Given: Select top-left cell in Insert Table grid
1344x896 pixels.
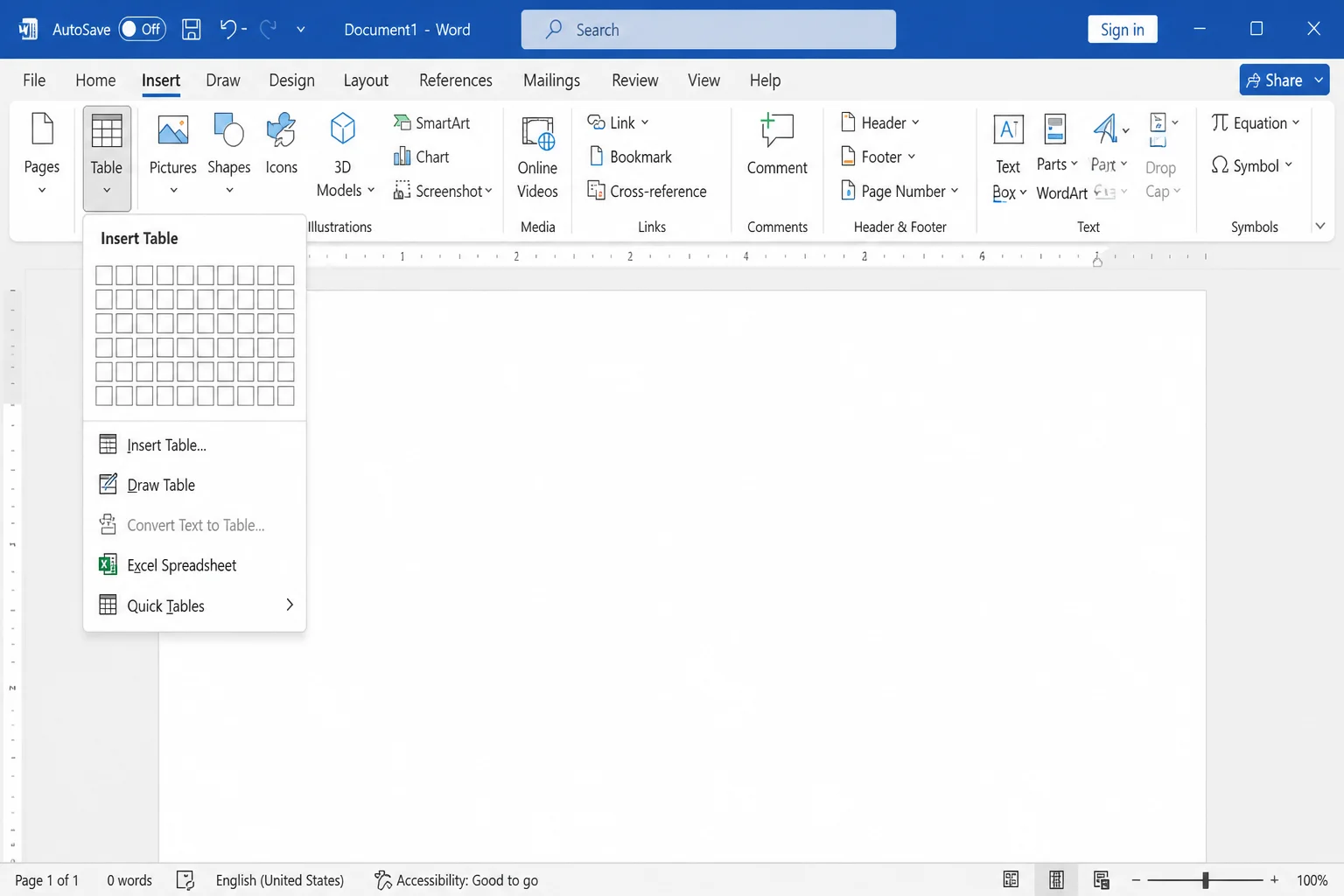Looking at the screenshot, I should pyautogui.click(x=104, y=275).
